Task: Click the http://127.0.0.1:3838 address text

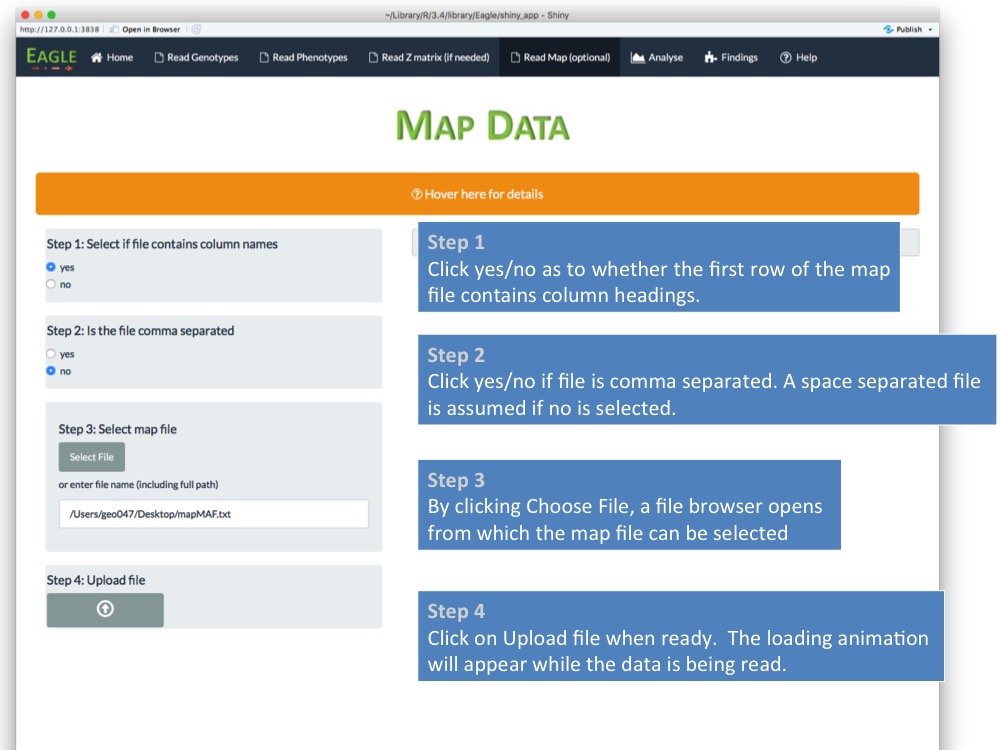Action: 59,29
